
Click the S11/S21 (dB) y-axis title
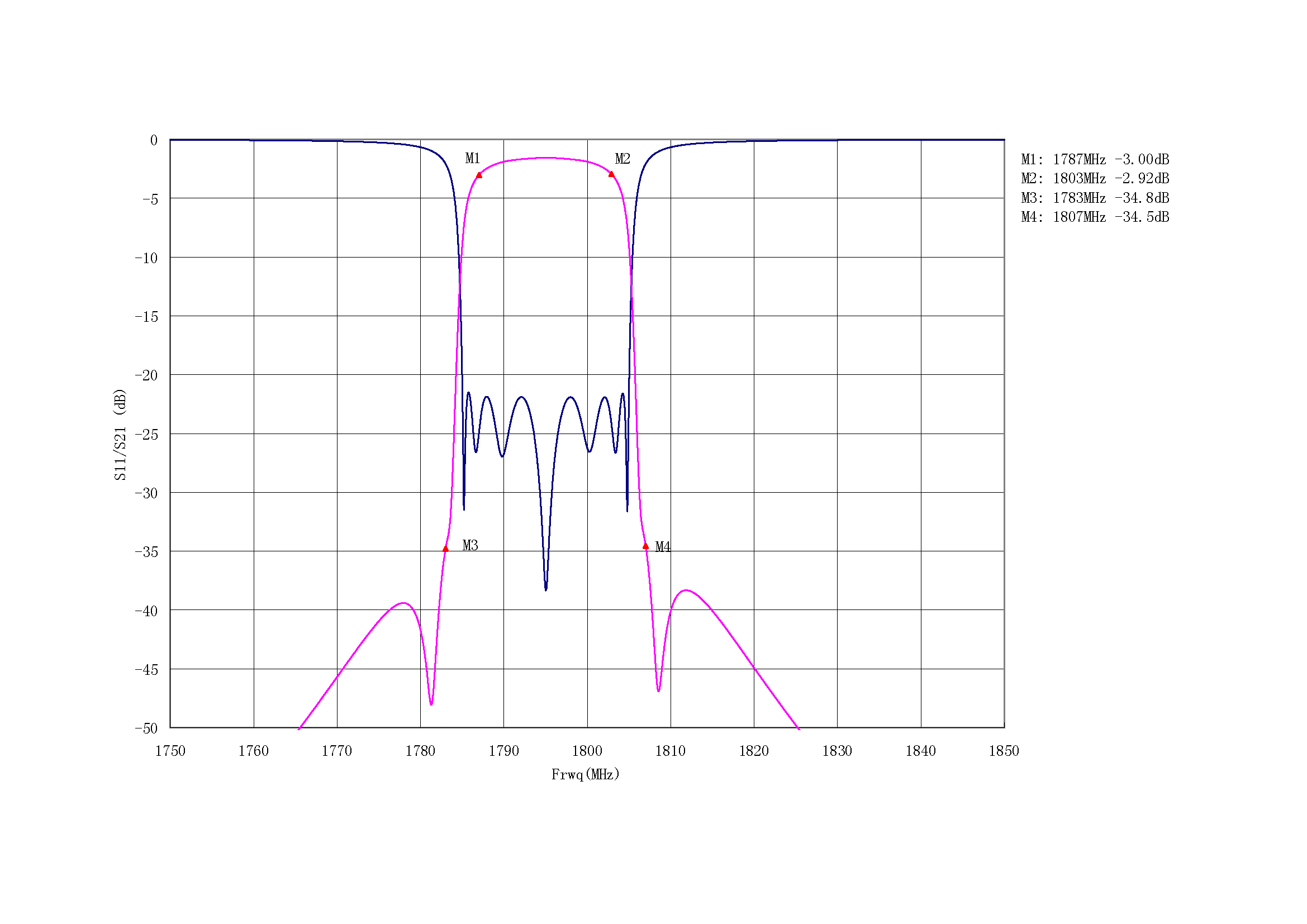point(120,435)
